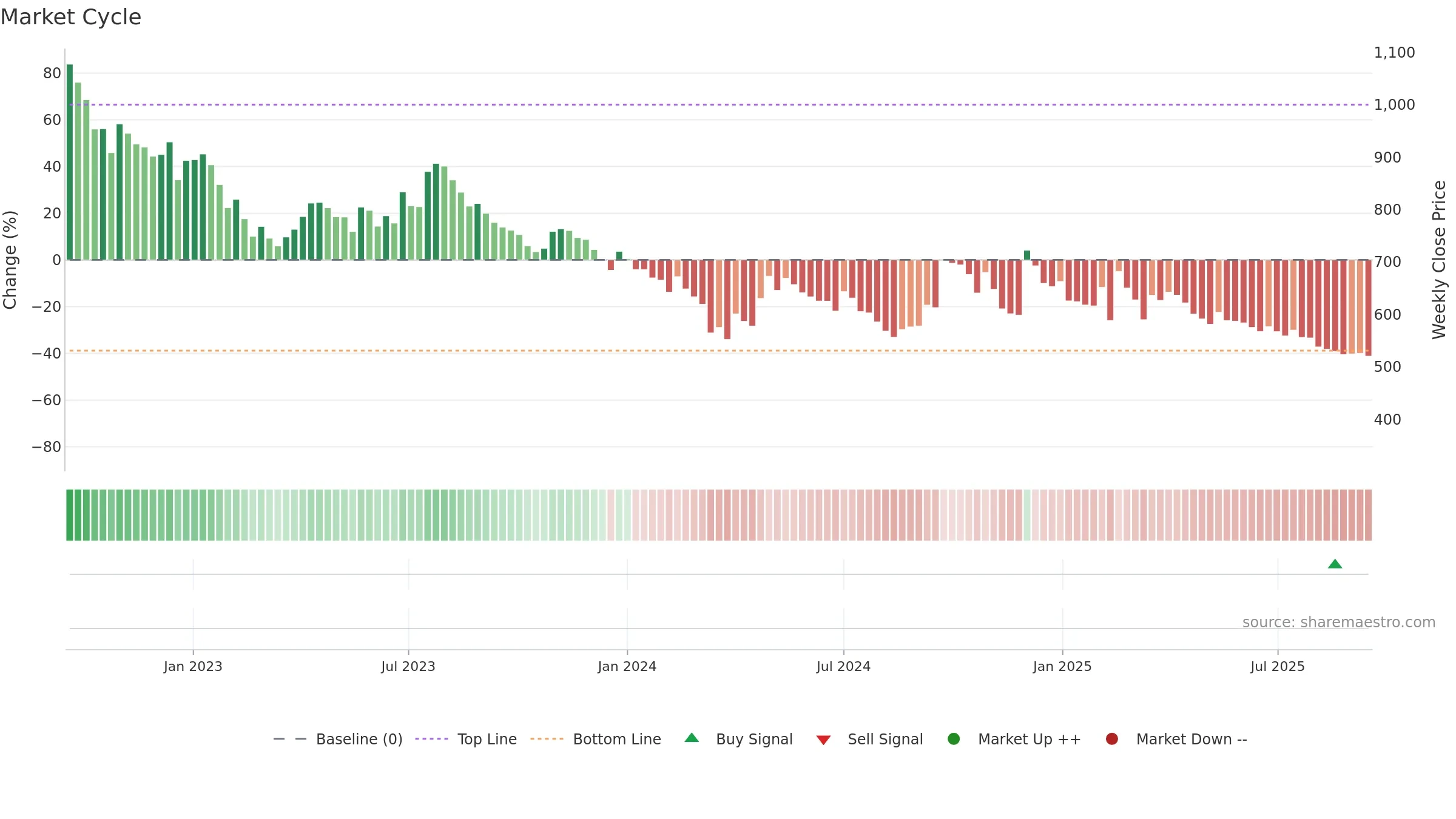The width and height of the screenshot is (1456, 819).
Task: Toggle the Sell Signal legend label
Action: [885, 740]
